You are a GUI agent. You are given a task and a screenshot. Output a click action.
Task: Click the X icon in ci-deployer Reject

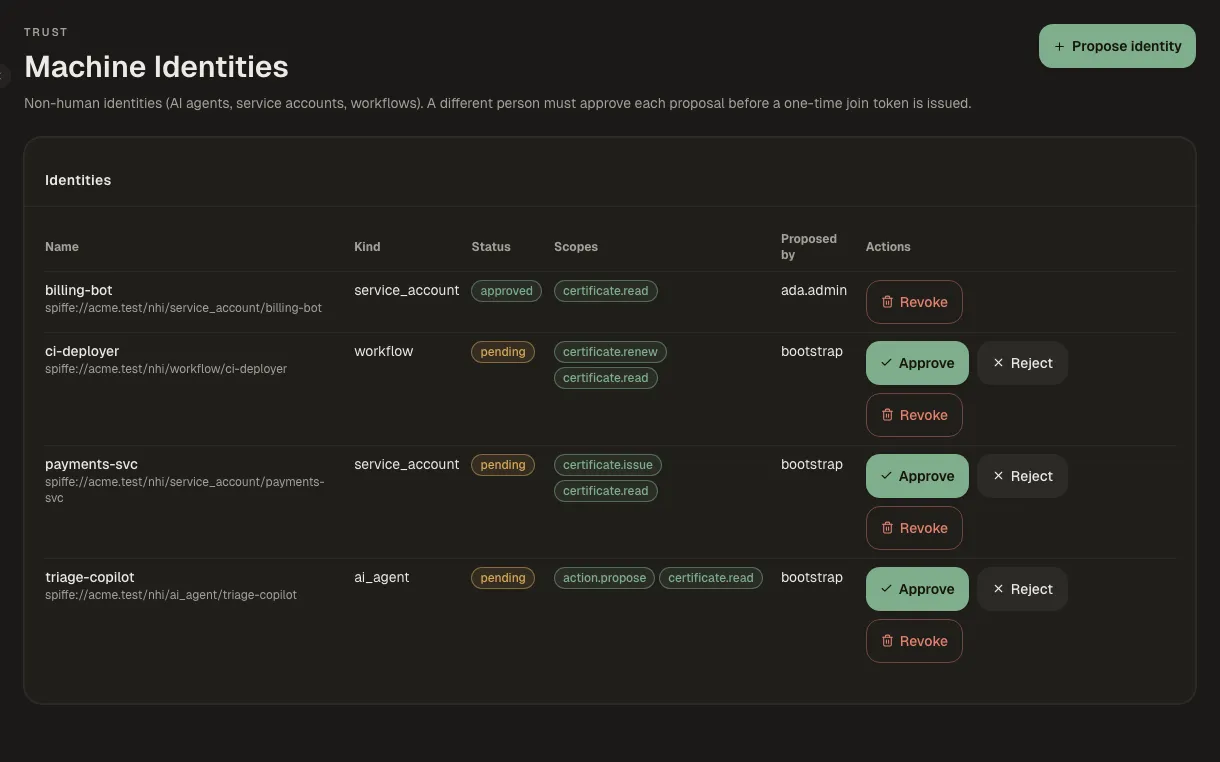pyautogui.click(x=998, y=363)
